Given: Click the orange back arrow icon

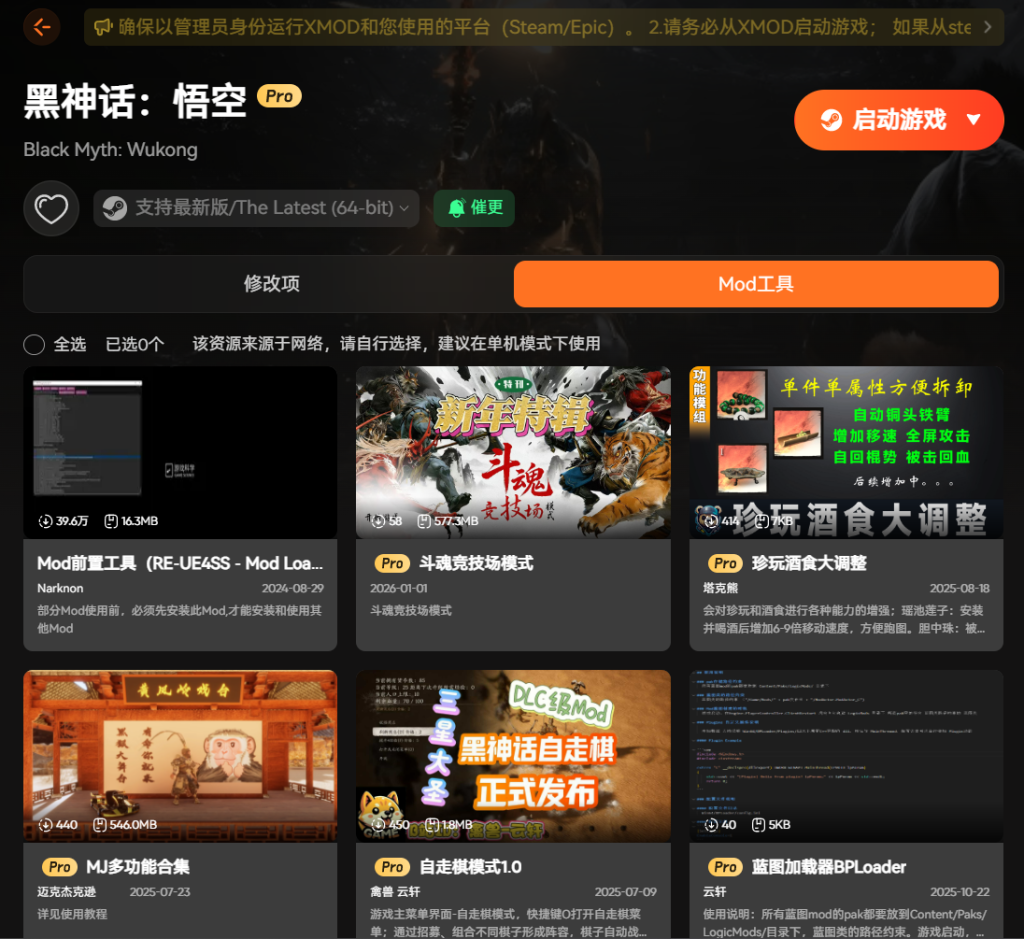Looking at the screenshot, I should [x=41, y=27].
